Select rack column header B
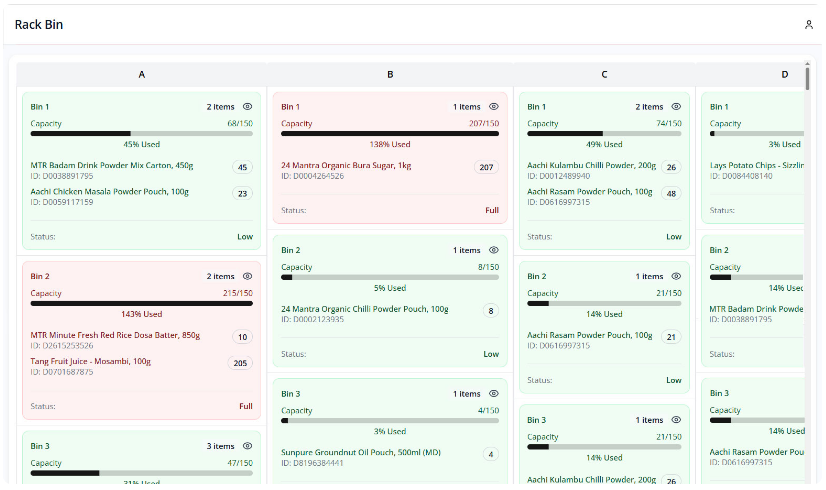 390,74
